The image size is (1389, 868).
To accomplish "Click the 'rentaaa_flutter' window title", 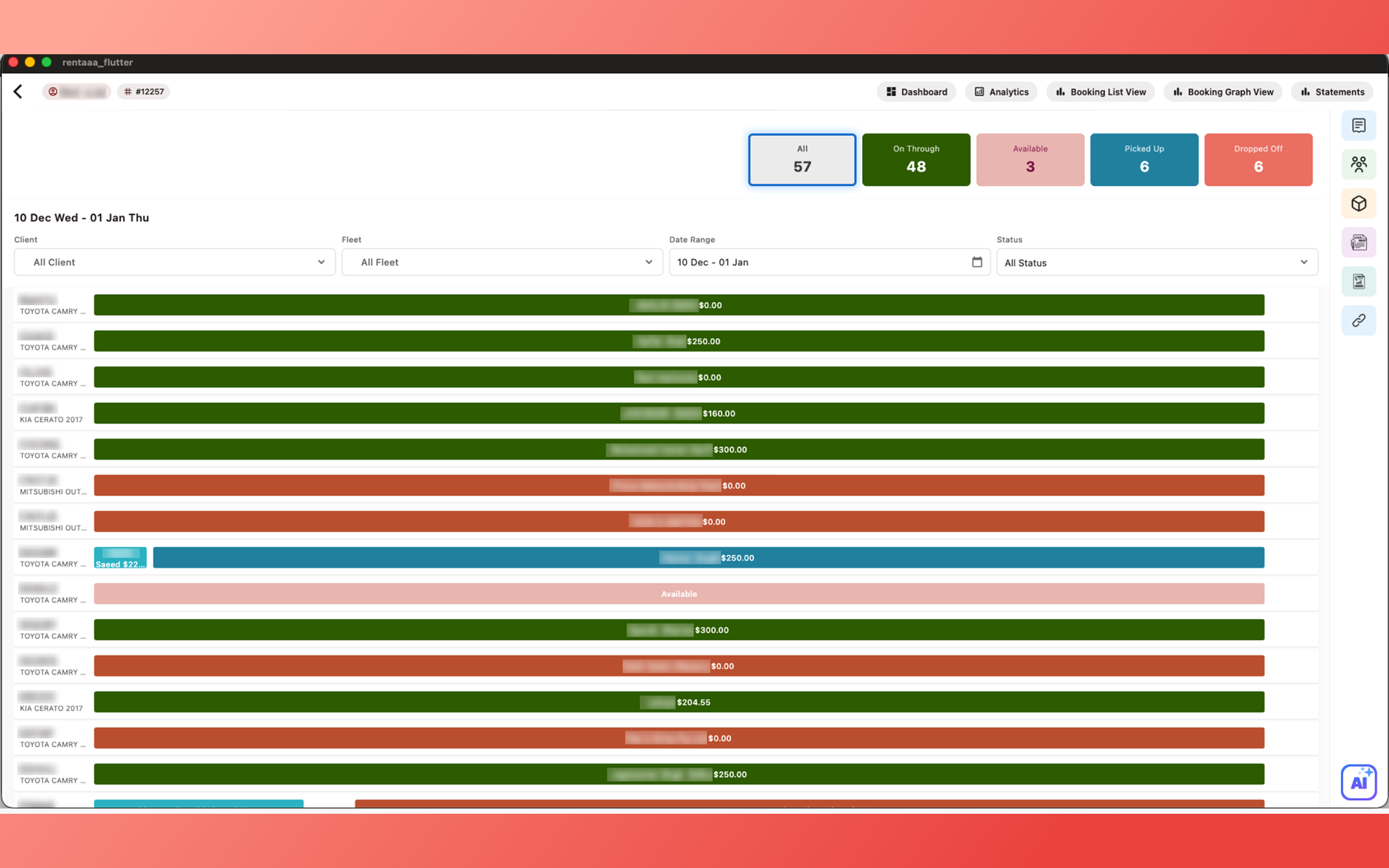I will [98, 62].
